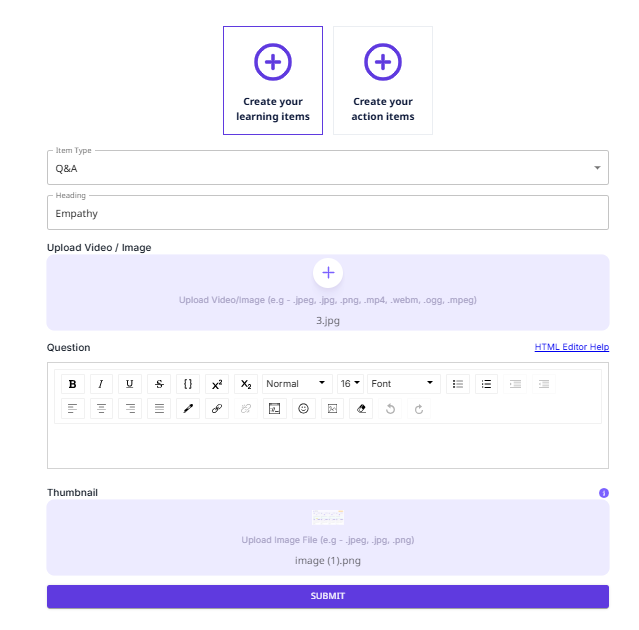Click the eraser to clear formatting
Viewport: 639px width, 630px height.
click(x=362, y=409)
